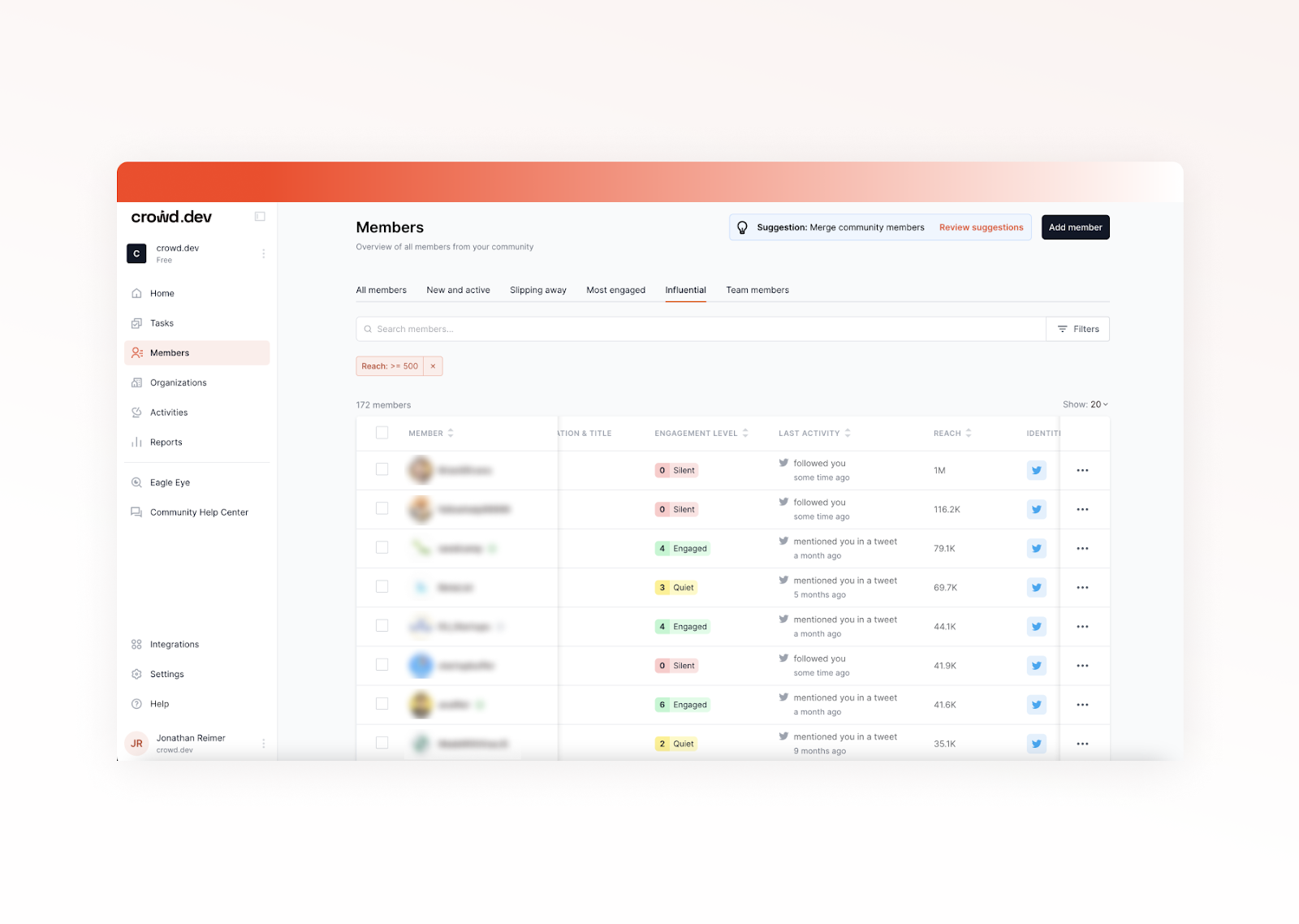
Task: Open the Filters dropdown
Action: tap(1078, 329)
